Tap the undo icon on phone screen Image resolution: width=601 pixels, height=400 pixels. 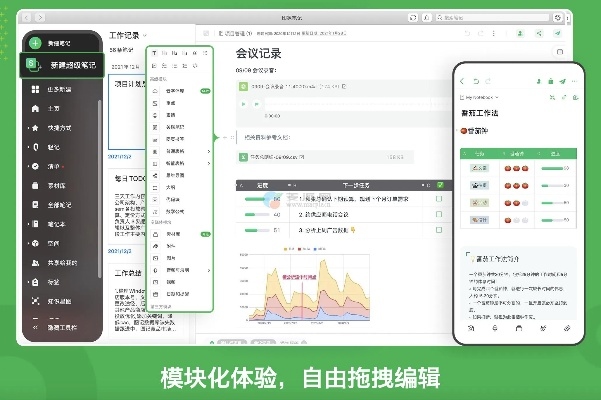[x=476, y=81]
